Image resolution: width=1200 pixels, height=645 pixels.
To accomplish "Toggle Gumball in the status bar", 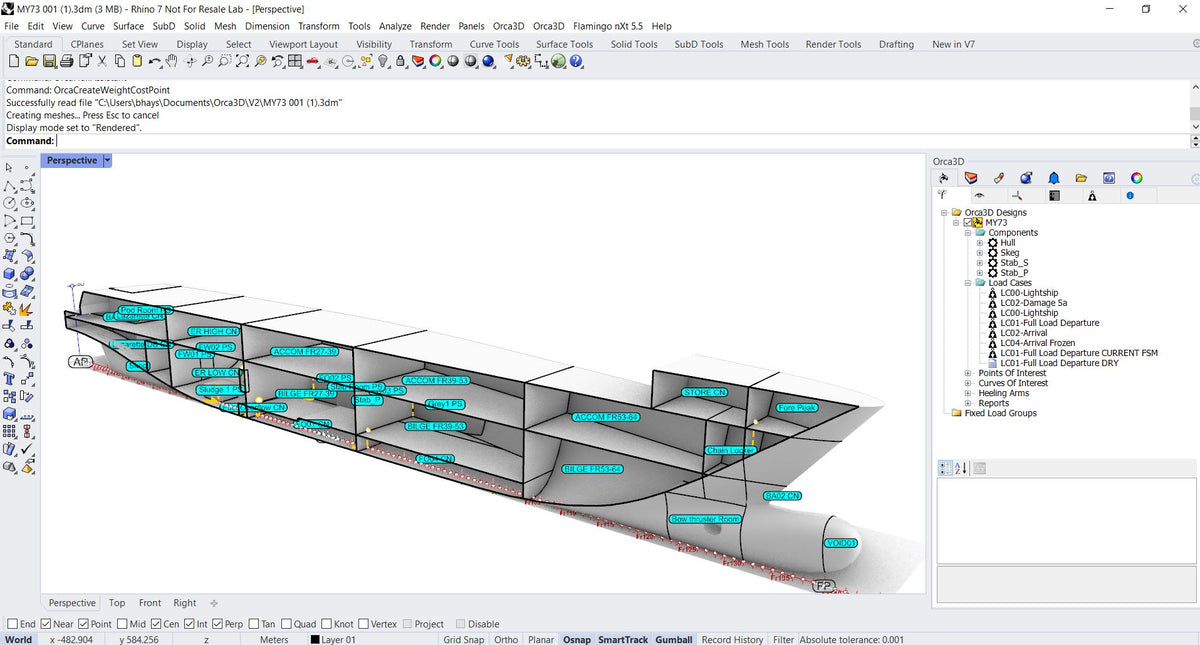I will click(673, 639).
